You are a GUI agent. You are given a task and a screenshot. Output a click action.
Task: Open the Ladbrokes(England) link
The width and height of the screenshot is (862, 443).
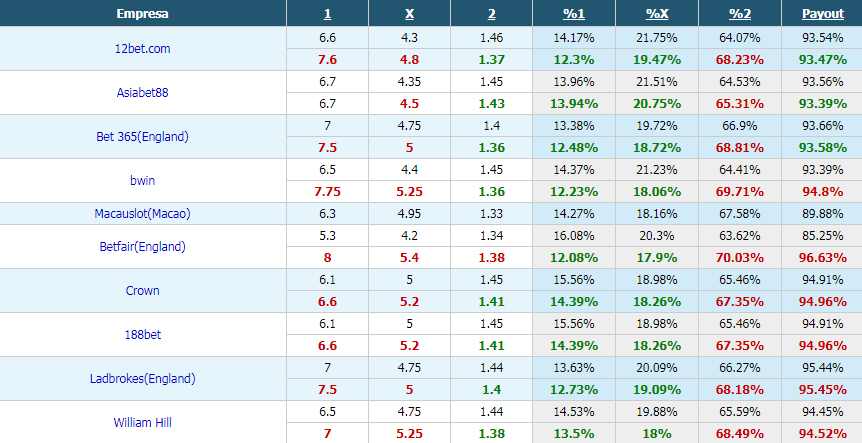click(x=142, y=378)
